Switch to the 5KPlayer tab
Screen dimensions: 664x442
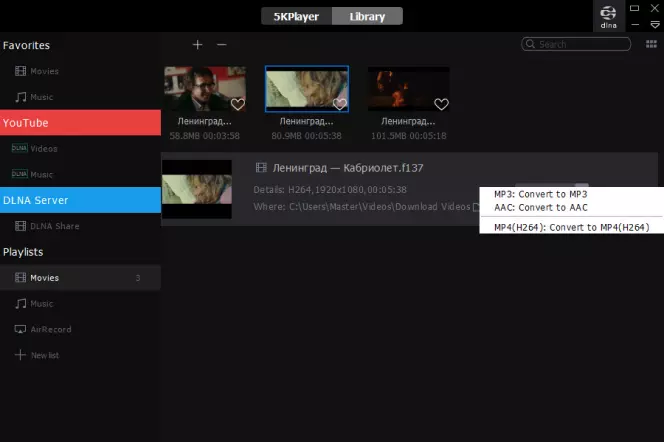pyautogui.click(x=296, y=17)
